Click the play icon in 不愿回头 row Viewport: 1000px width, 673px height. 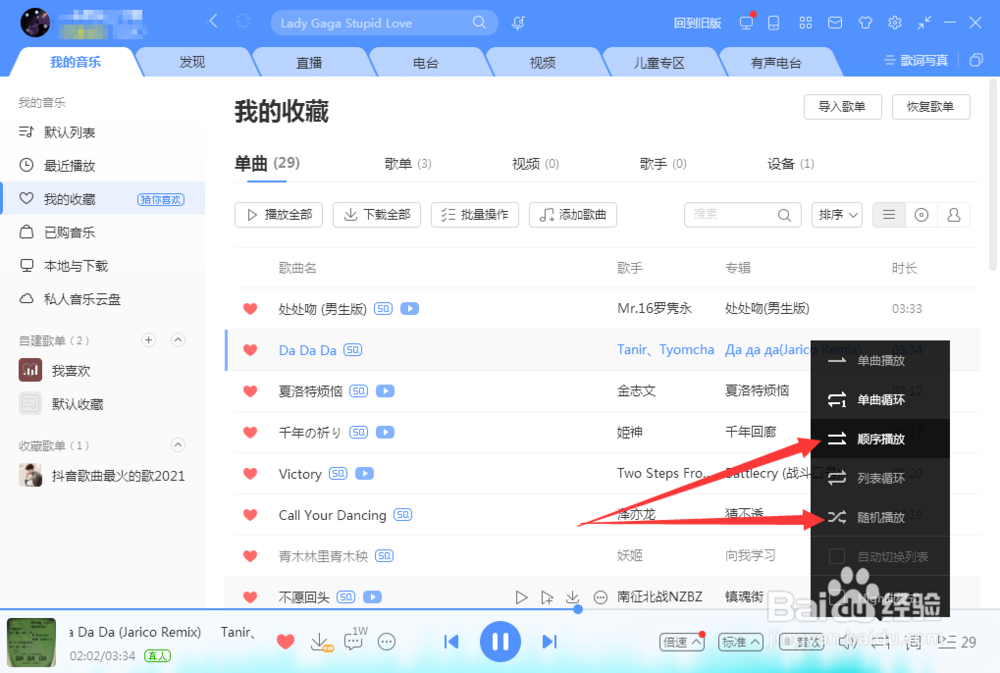coord(521,597)
